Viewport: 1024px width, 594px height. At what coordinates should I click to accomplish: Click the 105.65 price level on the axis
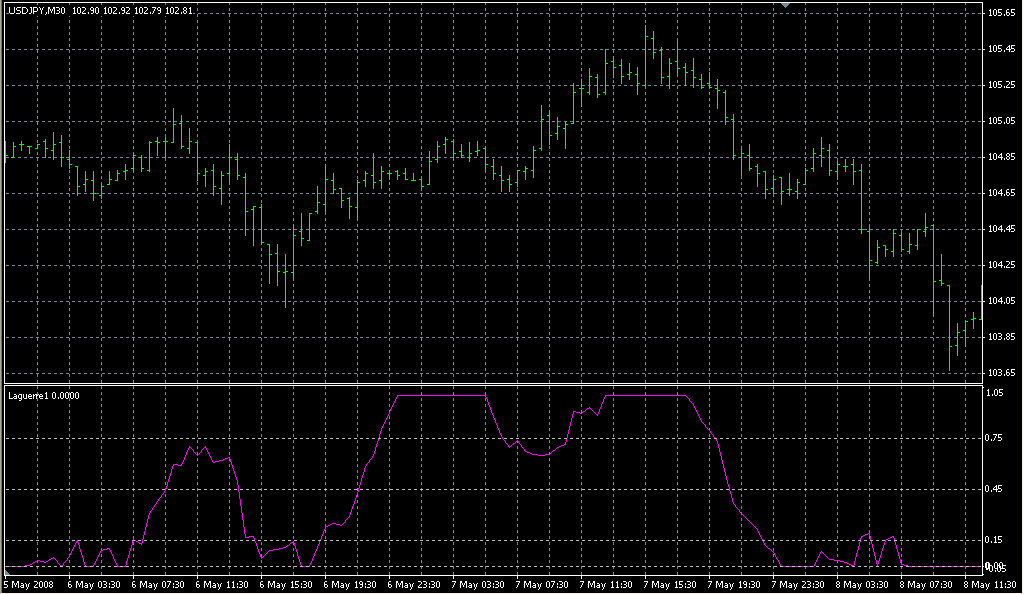(1001, 13)
